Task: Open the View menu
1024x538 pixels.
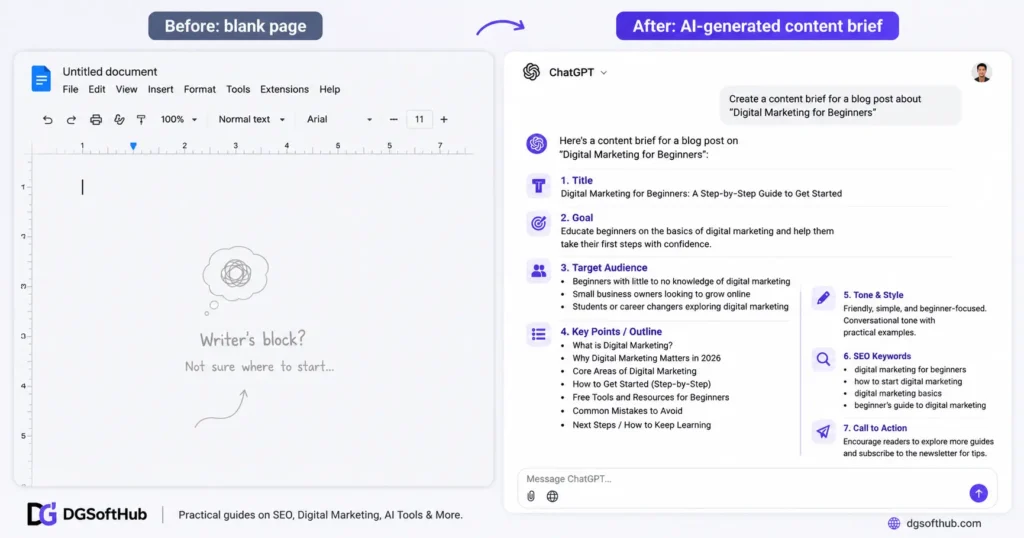Action: click(x=126, y=89)
